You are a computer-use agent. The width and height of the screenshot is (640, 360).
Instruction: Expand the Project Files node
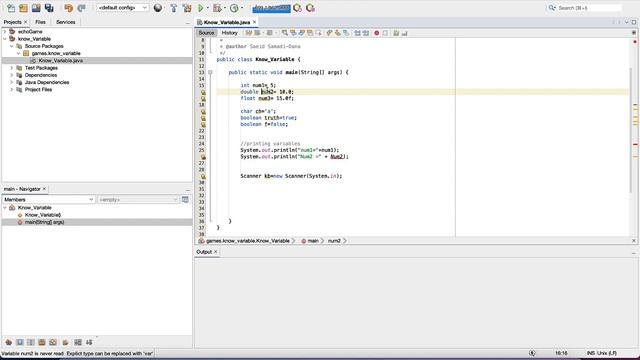tap(12, 89)
